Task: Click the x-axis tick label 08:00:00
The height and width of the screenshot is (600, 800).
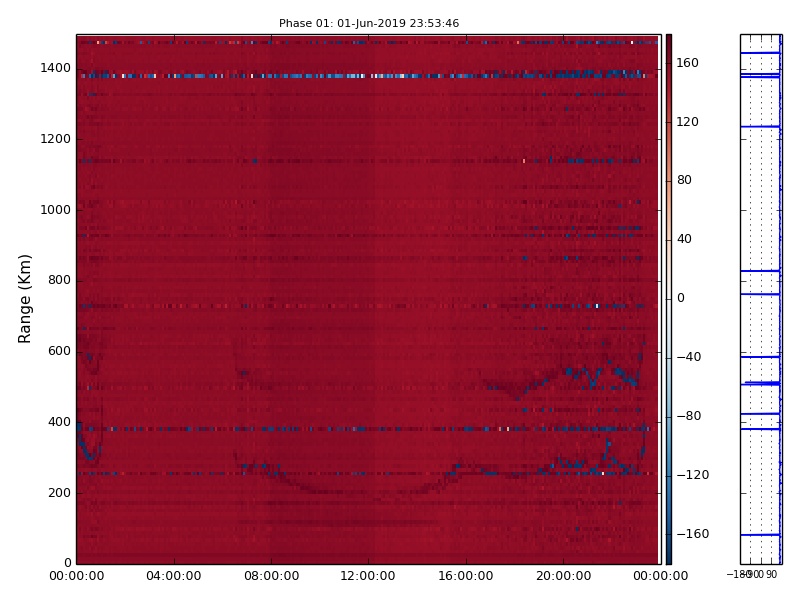Action: pyautogui.click(x=271, y=576)
